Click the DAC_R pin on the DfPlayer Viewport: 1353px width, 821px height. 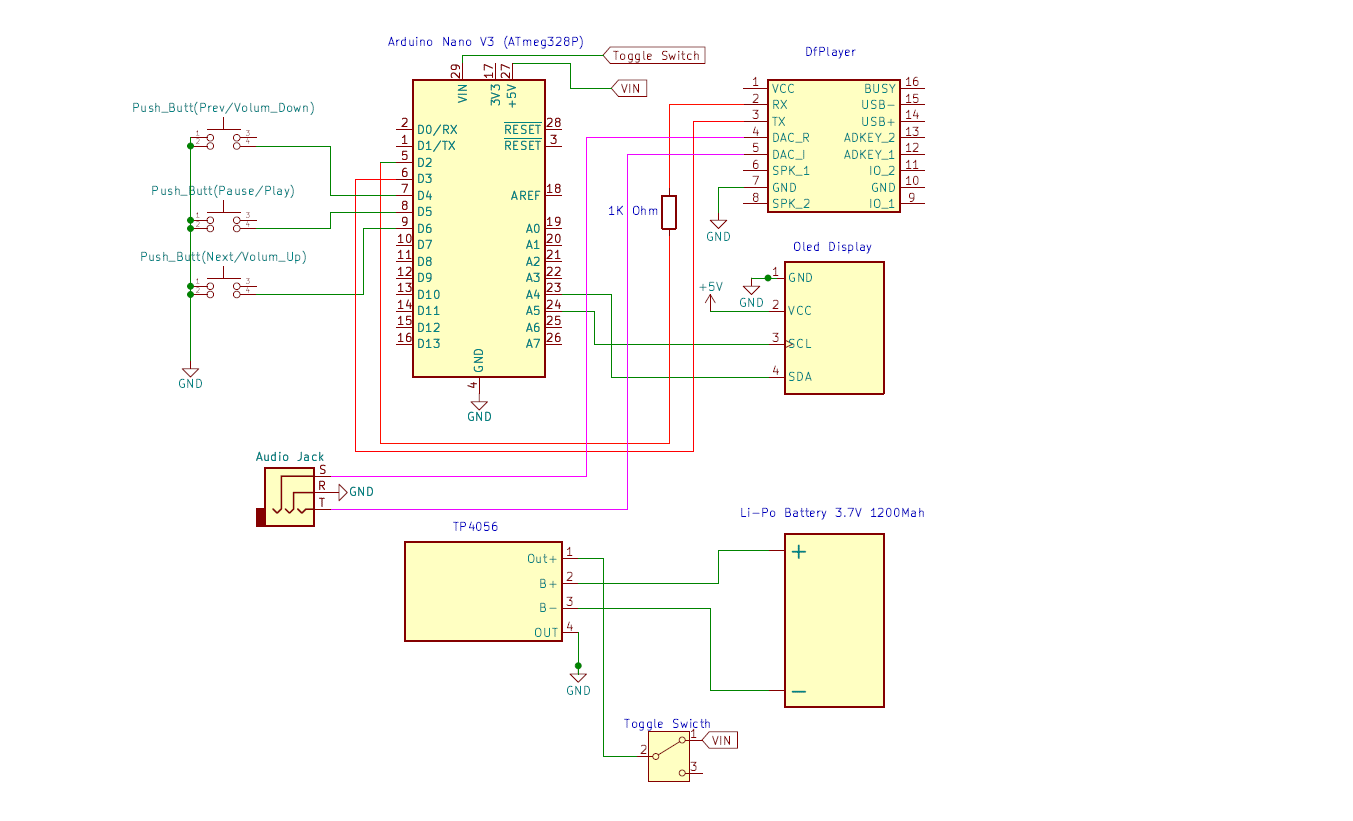pos(790,138)
